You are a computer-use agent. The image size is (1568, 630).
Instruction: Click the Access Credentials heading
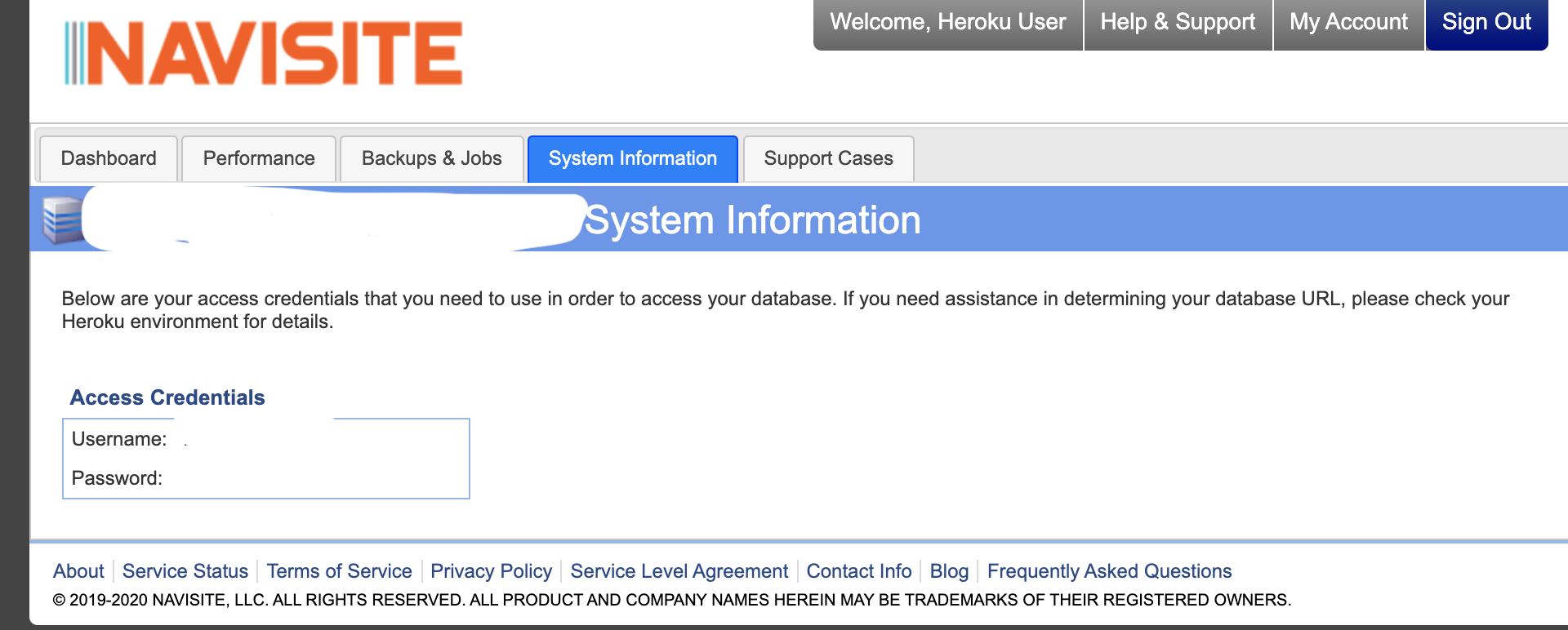coord(167,397)
